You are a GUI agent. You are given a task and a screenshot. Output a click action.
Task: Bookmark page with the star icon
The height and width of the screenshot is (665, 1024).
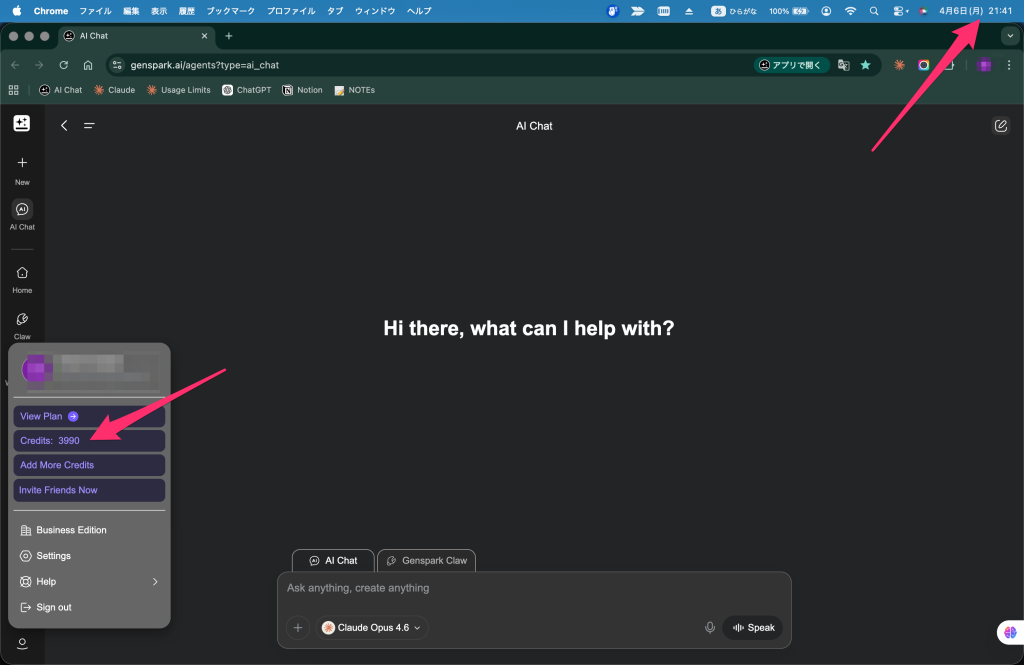(865, 65)
